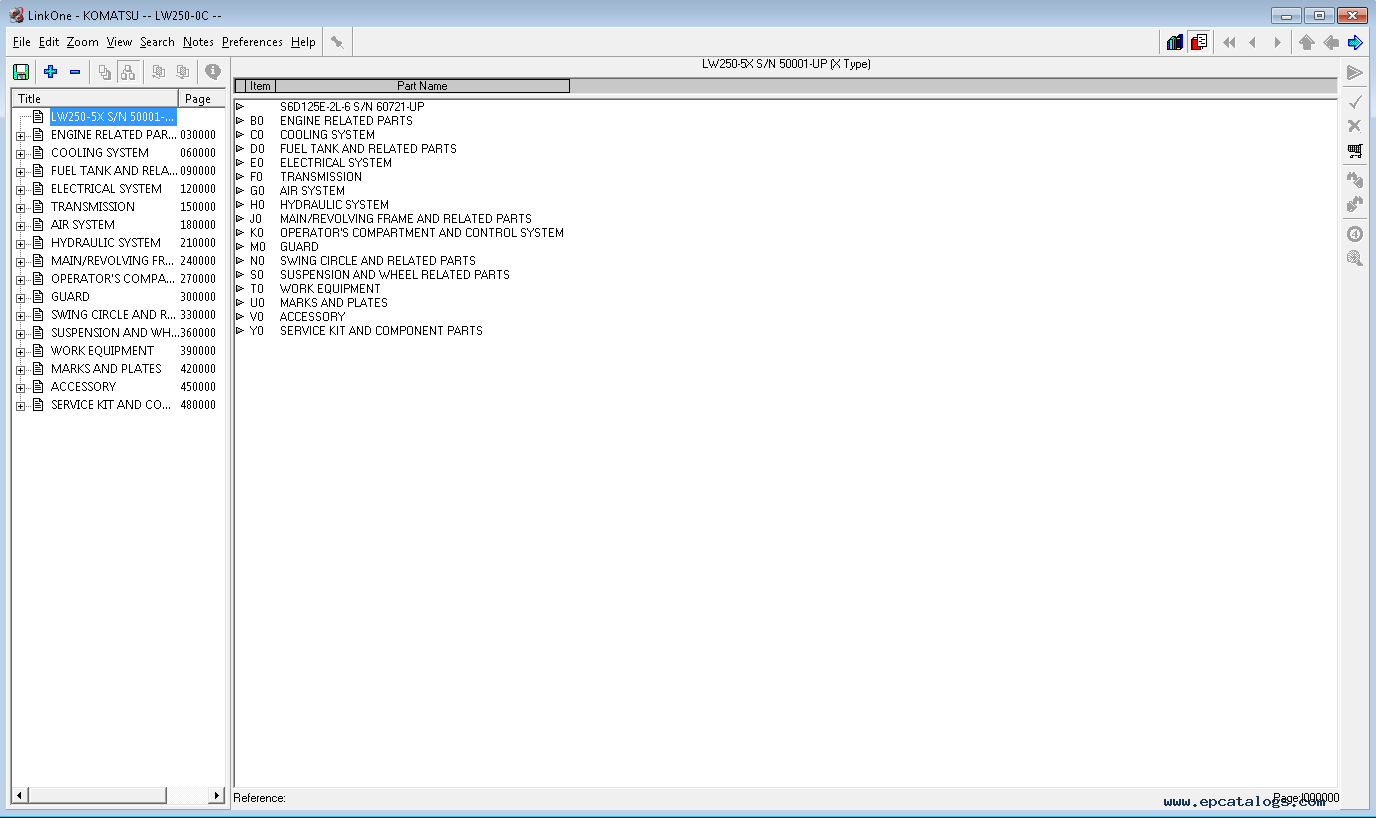Click right arrow of tree horizontal scrollbar
1376x818 pixels.
pos(217,795)
